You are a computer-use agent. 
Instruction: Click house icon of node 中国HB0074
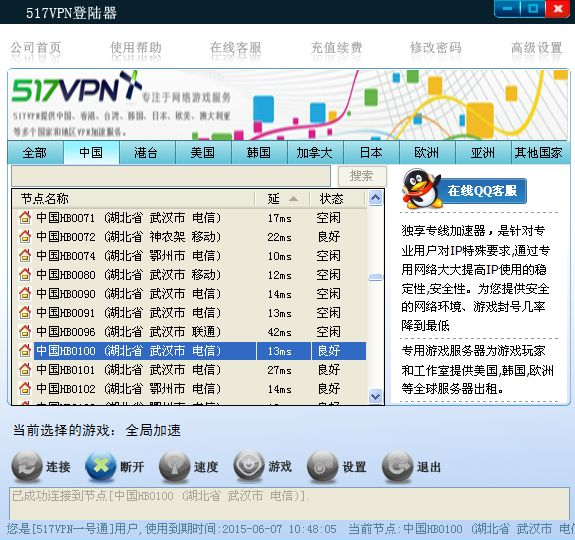(25, 256)
